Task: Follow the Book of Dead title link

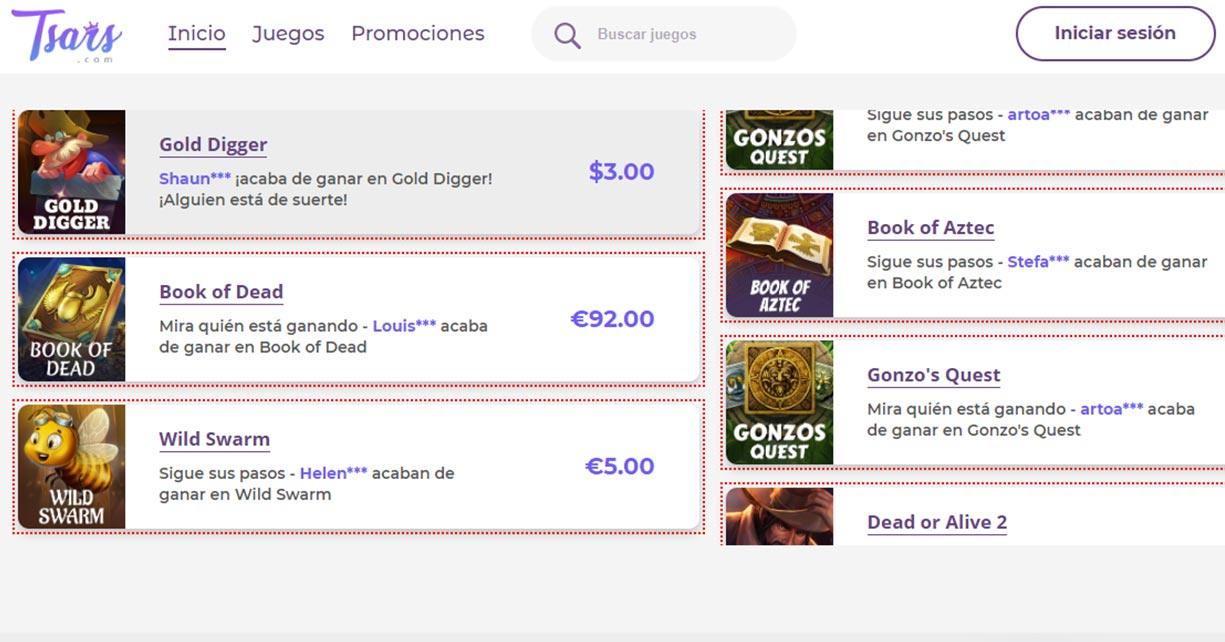Action: click(221, 292)
